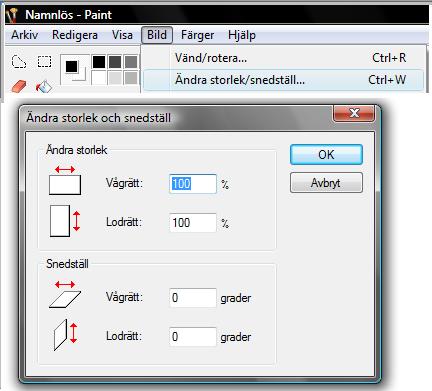Pick the Eraser tool

coord(19,86)
